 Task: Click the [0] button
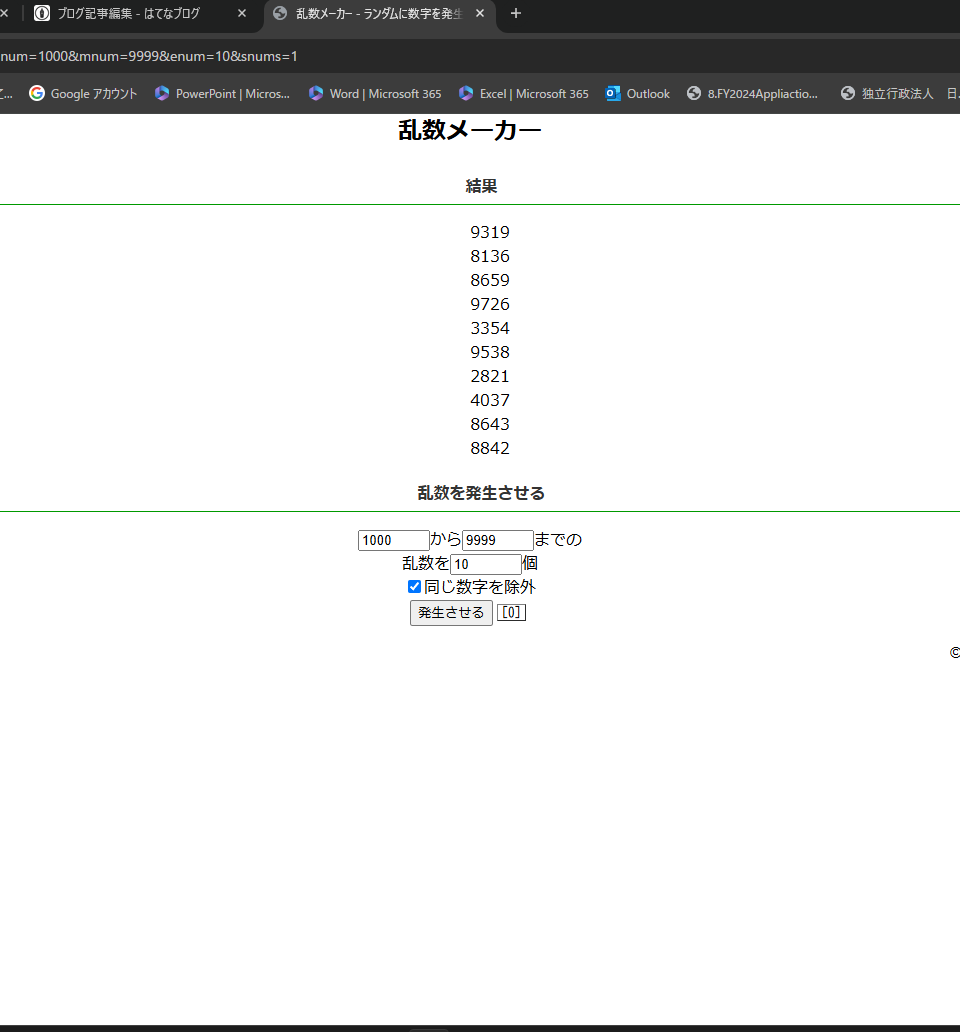pyautogui.click(x=511, y=613)
